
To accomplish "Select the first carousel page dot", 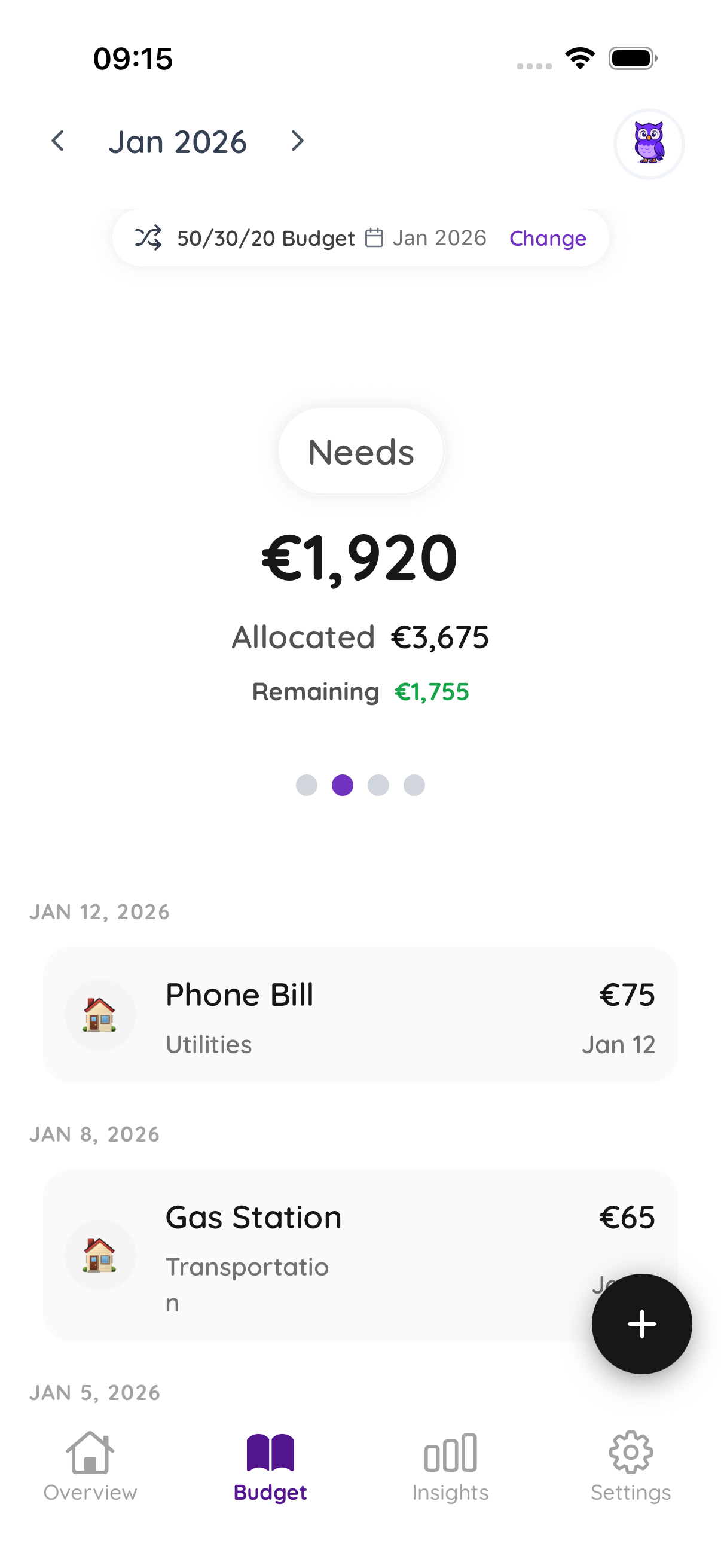I will [x=307, y=785].
